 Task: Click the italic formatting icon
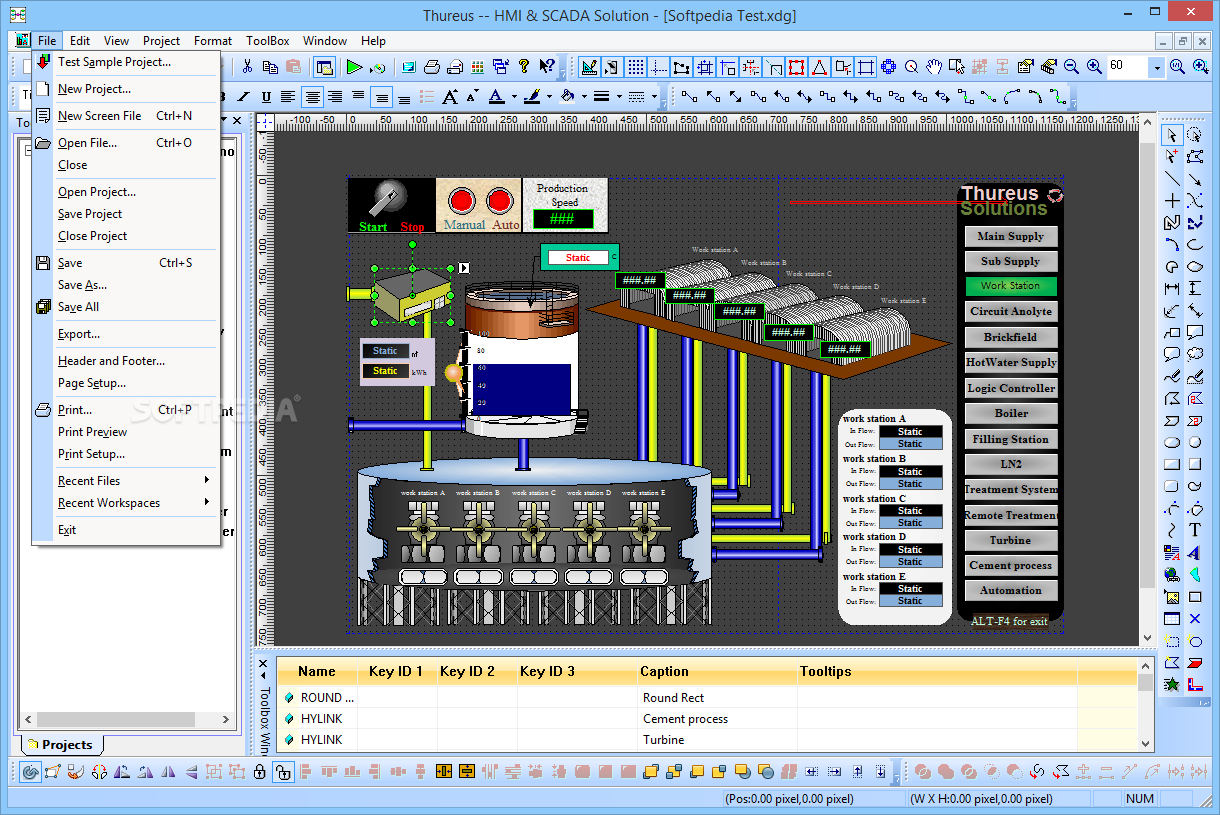[245, 97]
